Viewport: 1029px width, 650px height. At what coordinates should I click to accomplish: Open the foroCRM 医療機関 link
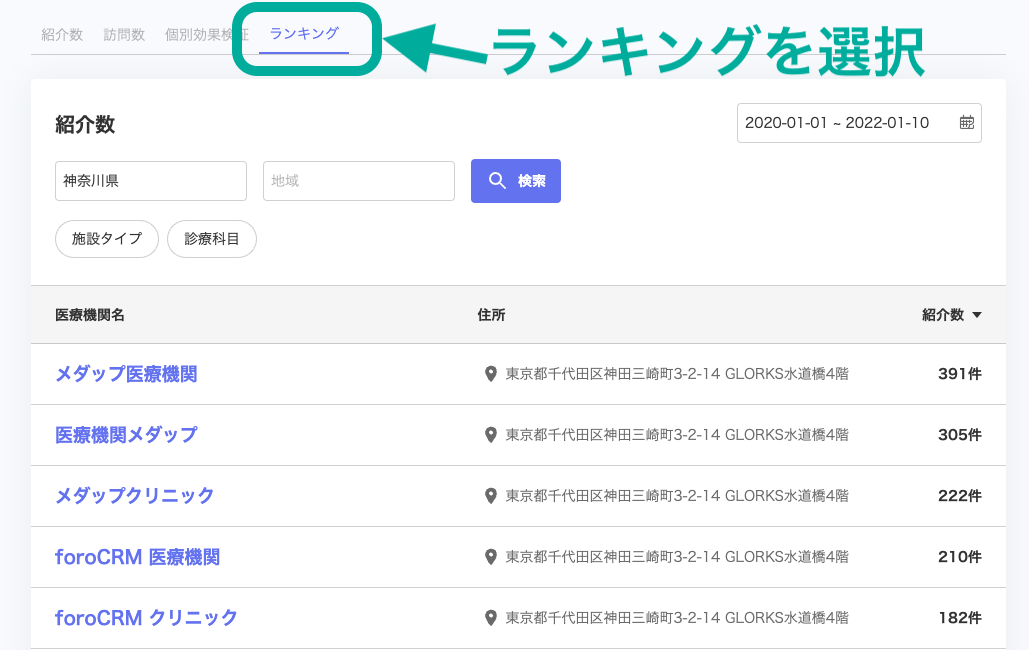(137, 557)
